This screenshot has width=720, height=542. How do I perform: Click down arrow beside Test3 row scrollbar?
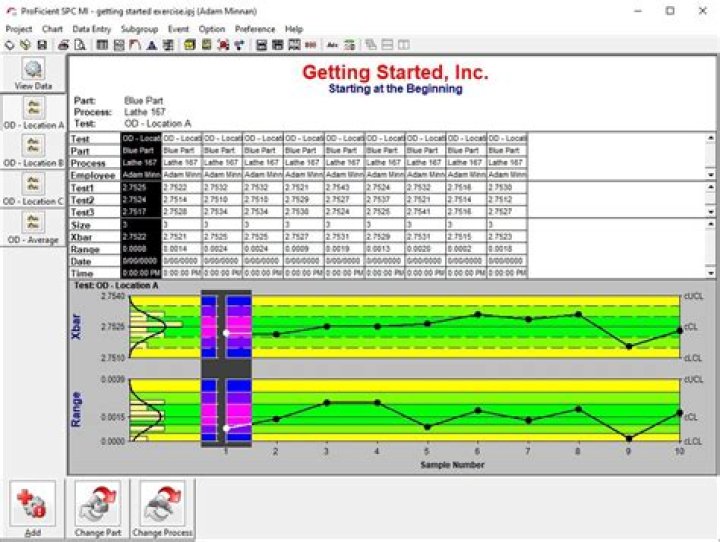(710, 212)
